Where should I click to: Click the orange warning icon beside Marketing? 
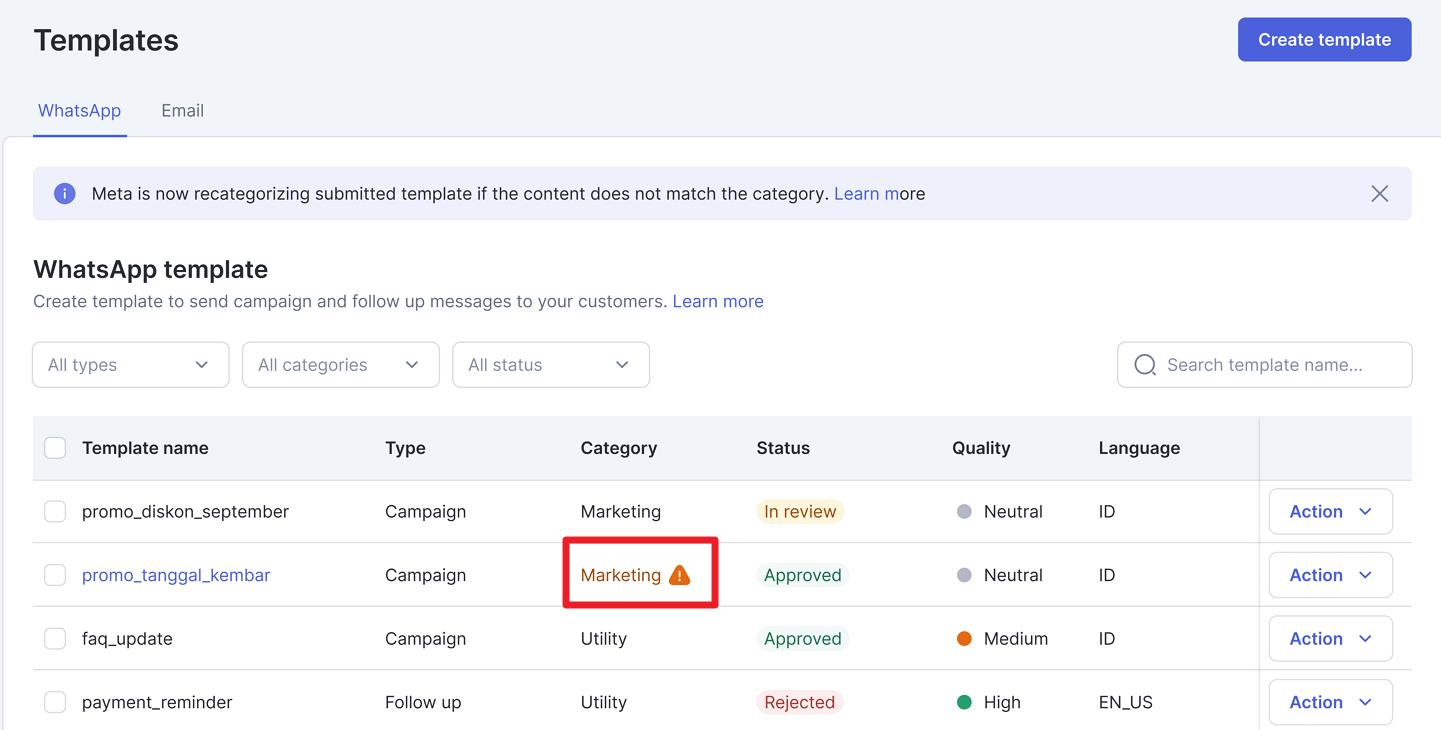[680, 575]
